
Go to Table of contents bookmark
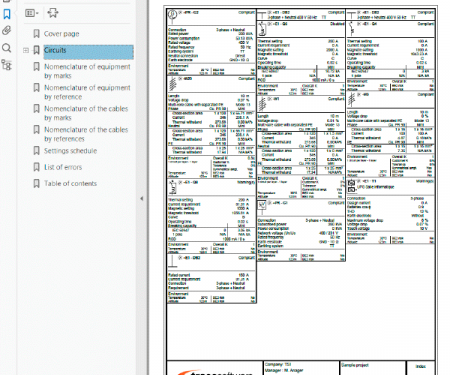[70, 183]
